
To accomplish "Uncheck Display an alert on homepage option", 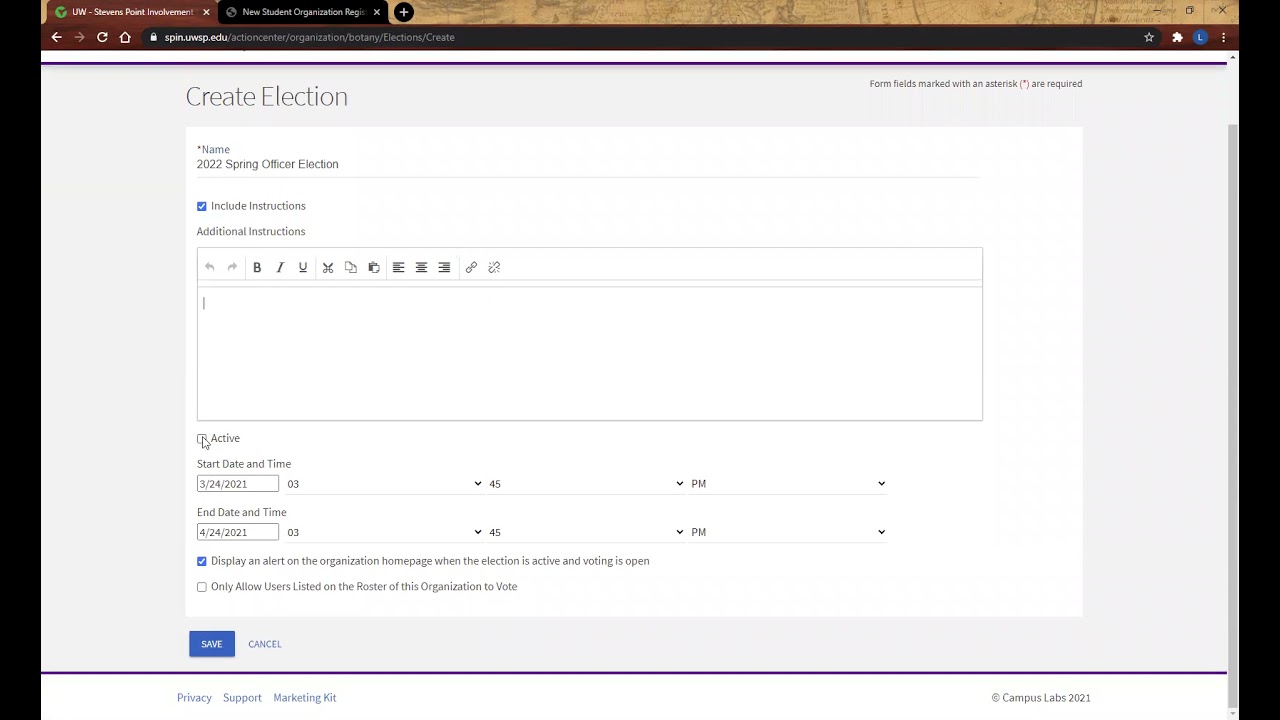I will 202,561.
